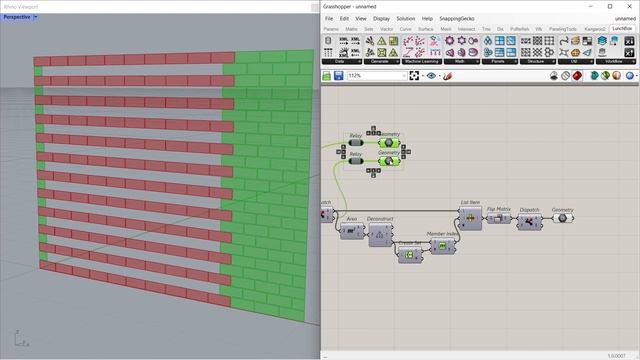The image size is (640, 360).
Task: Click the yellow grid square icon in Generate group
Action: pyautogui.click(x=393, y=40)
